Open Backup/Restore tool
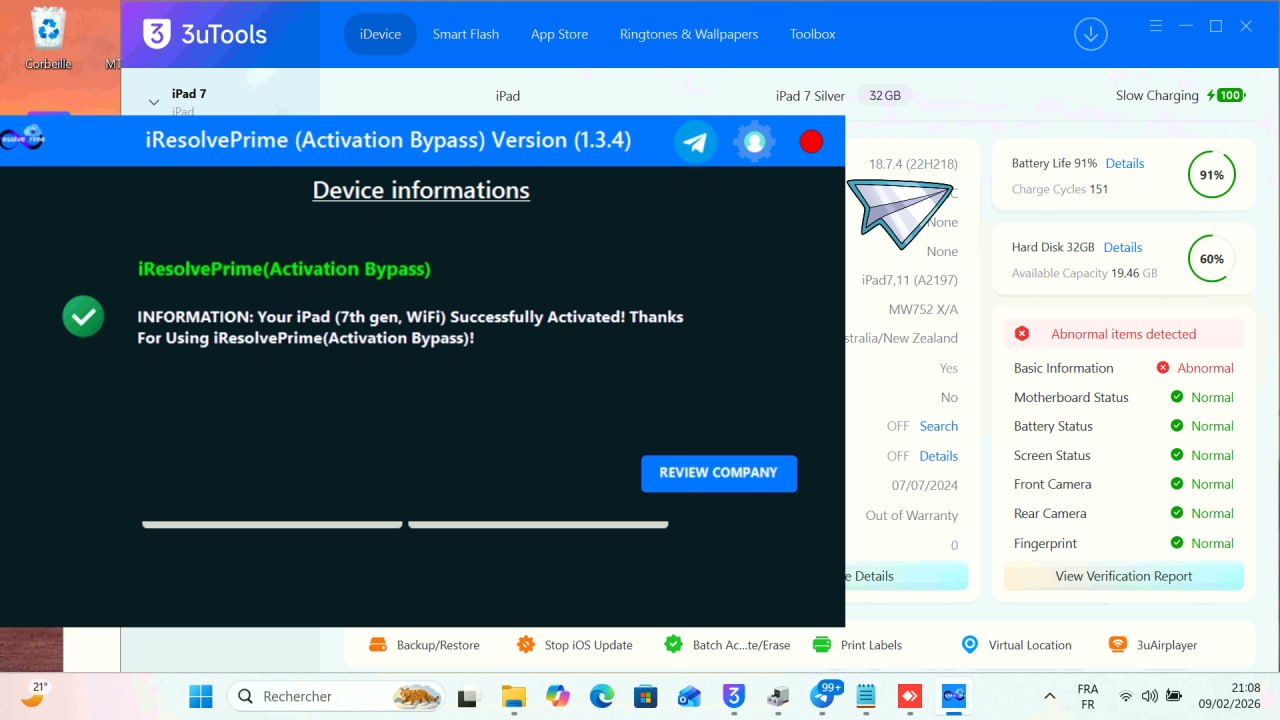Viewport: 1280px width, 720px height. [x=424, y=645]
